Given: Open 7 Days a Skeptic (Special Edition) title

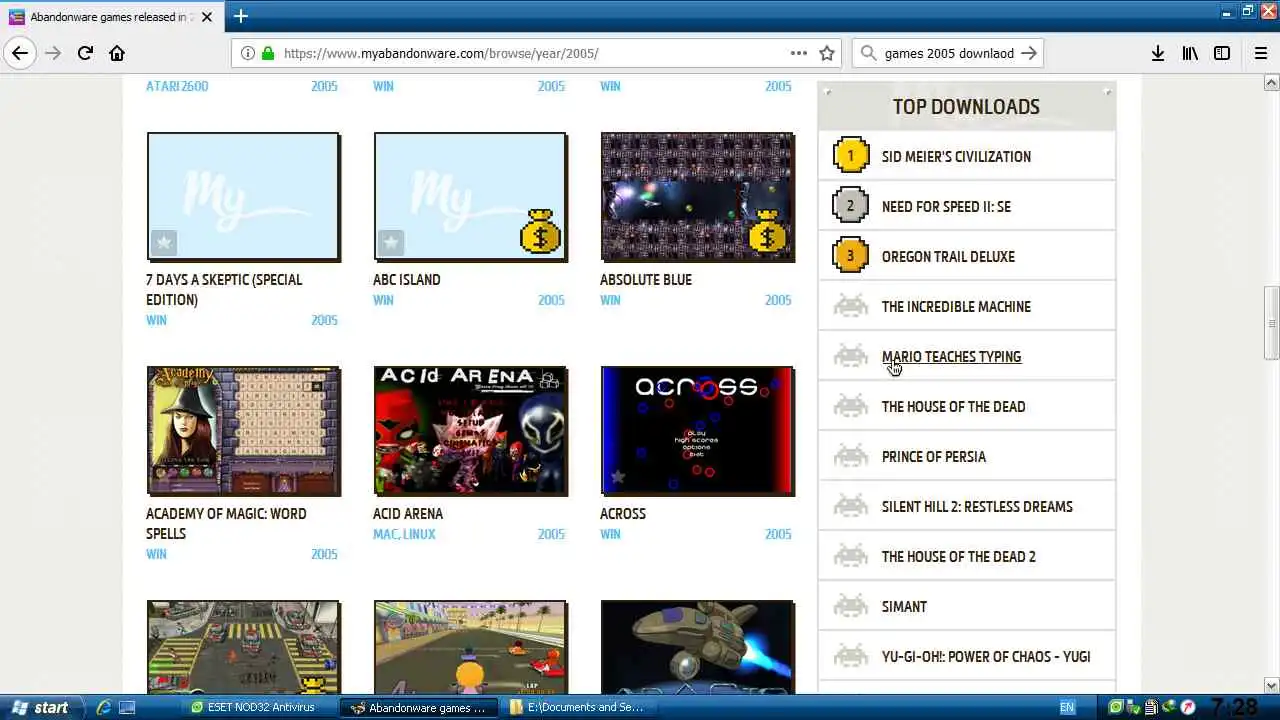Looking at the screenshot, I should coord(224,289).
